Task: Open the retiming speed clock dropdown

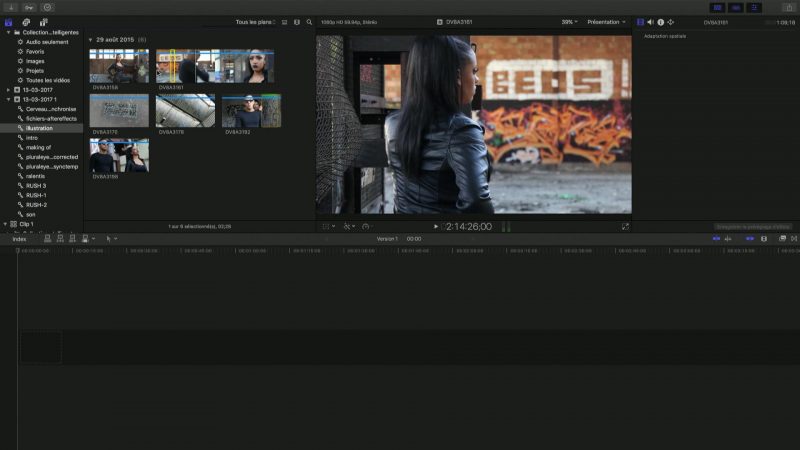Action: [x=367, y=227]
